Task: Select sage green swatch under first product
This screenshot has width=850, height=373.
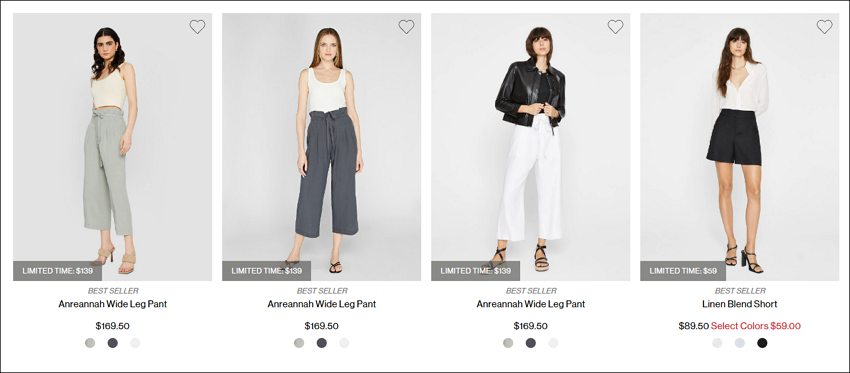Action: pos(90,343)
